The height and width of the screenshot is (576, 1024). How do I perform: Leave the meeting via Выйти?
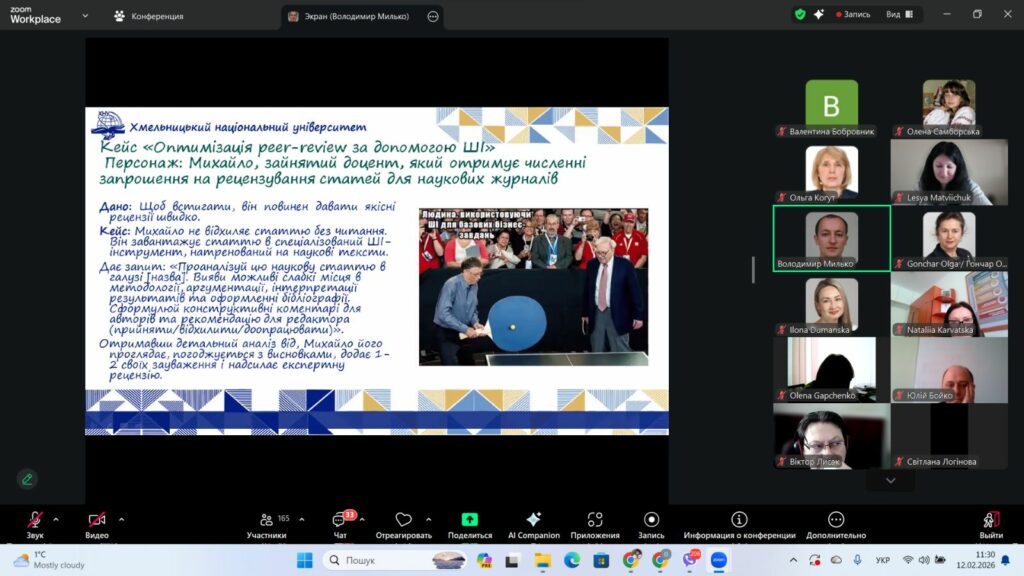[991, 521]
